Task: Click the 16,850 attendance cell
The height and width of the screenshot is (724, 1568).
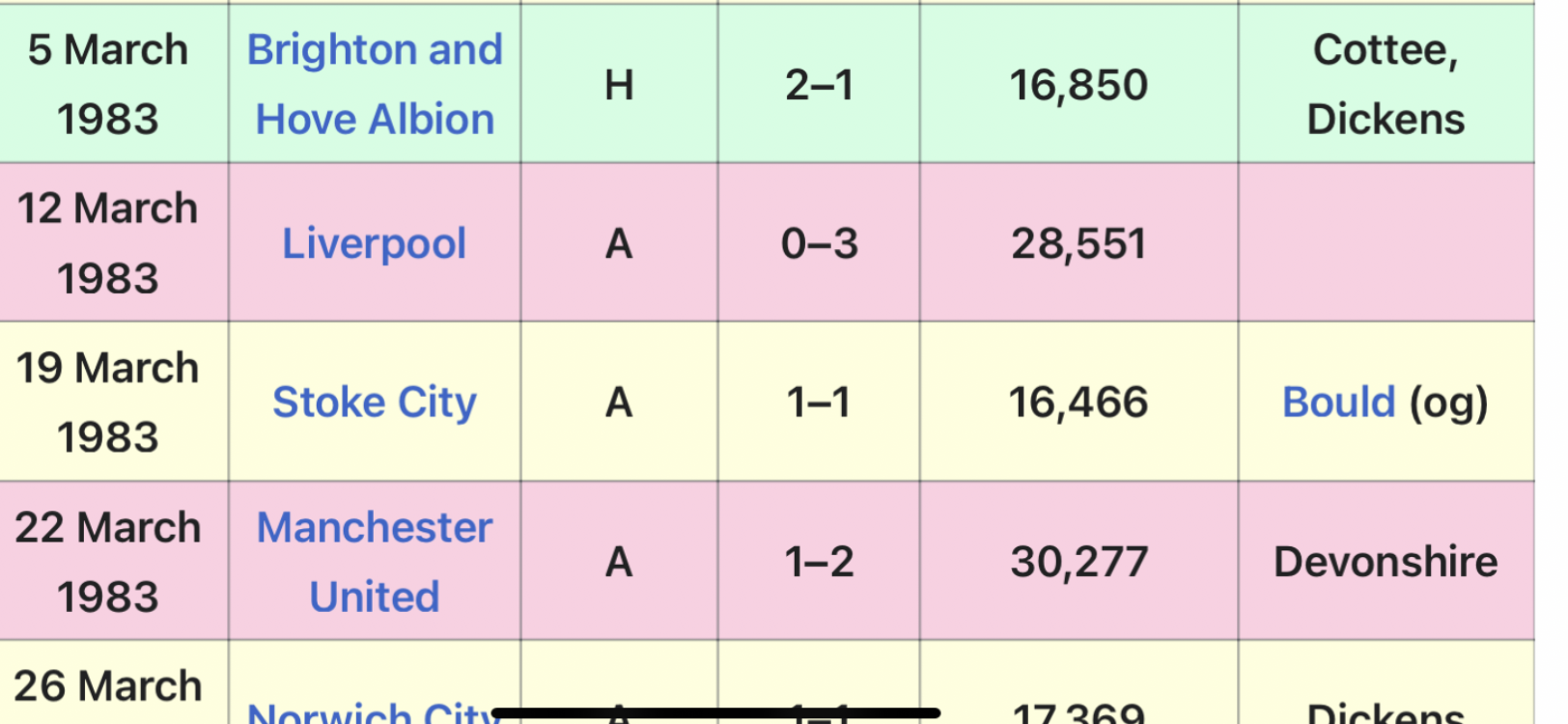Action: 1078,84
